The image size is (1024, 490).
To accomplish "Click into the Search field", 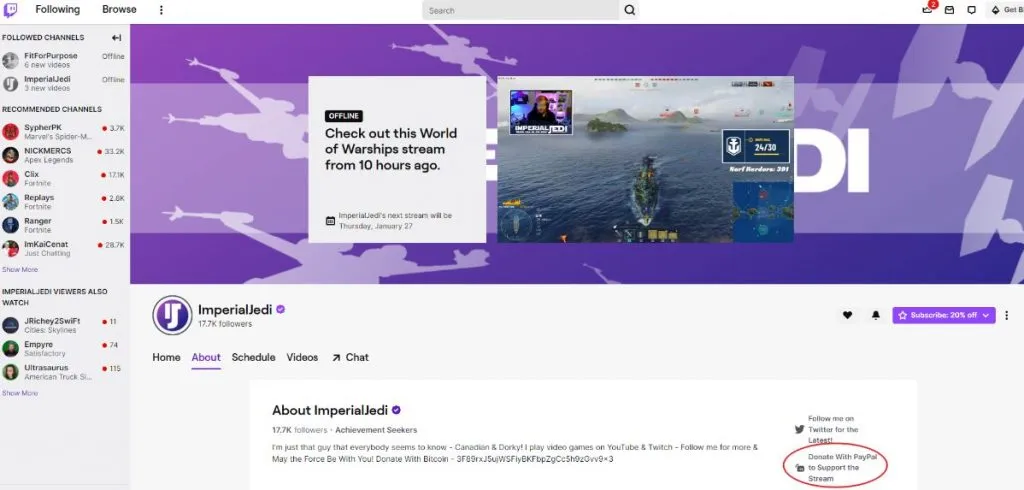I will (521, 10).
